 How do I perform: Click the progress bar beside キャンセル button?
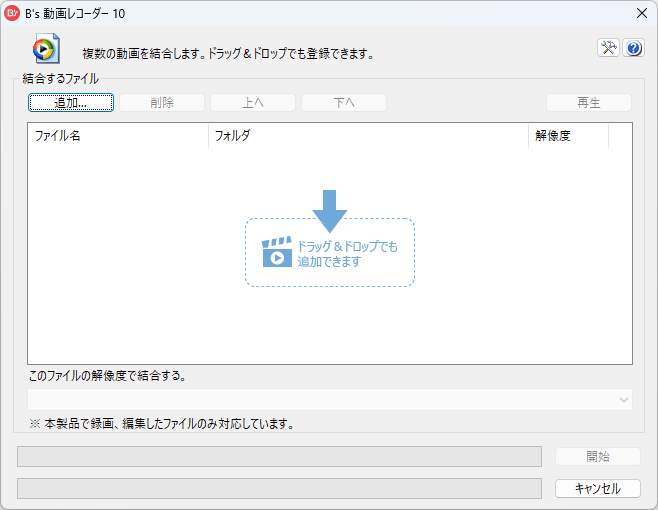click(x=280, y=489)
